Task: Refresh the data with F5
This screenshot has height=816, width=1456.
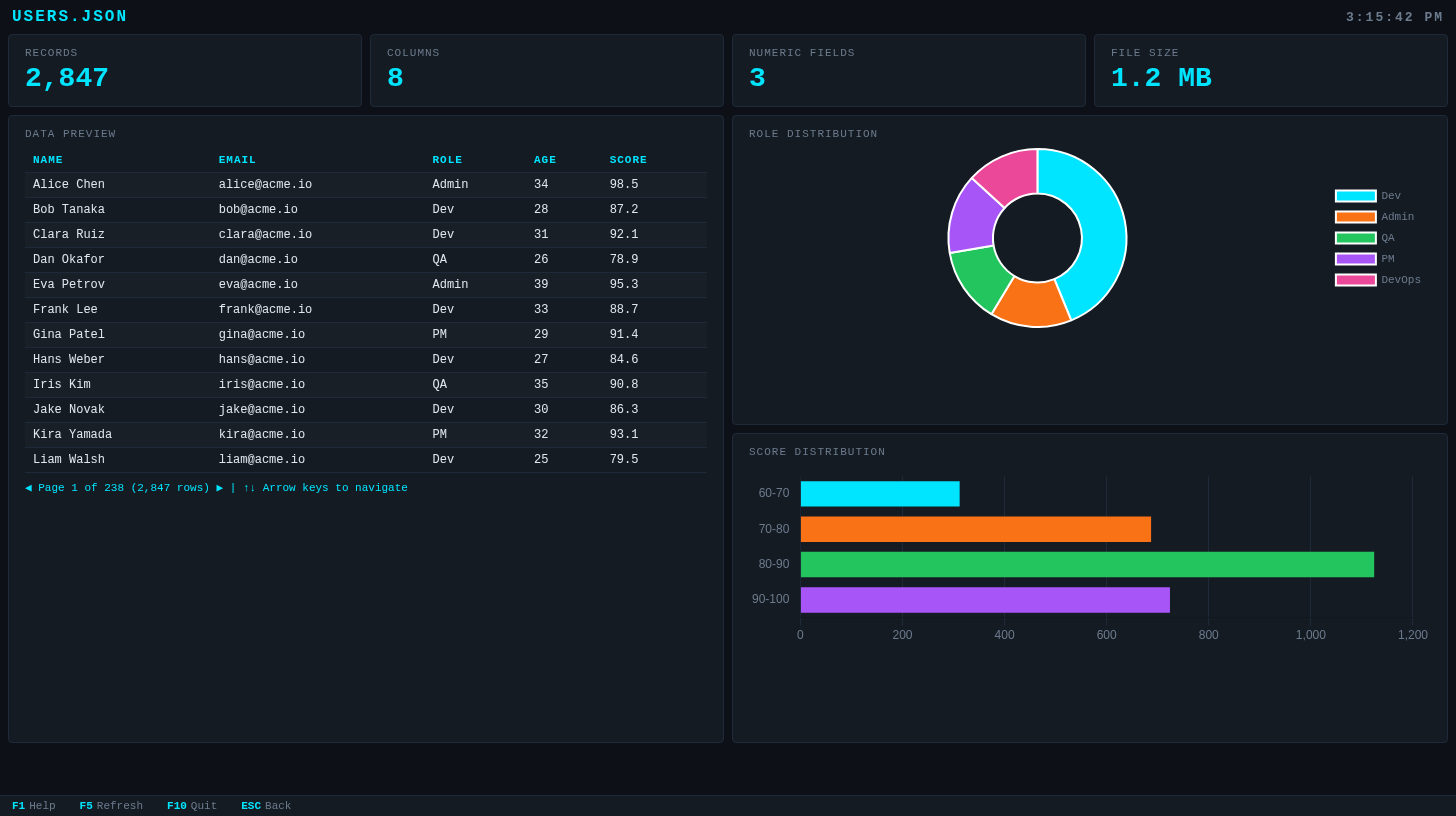Action: pyautogui.click(x=110, y=805)
